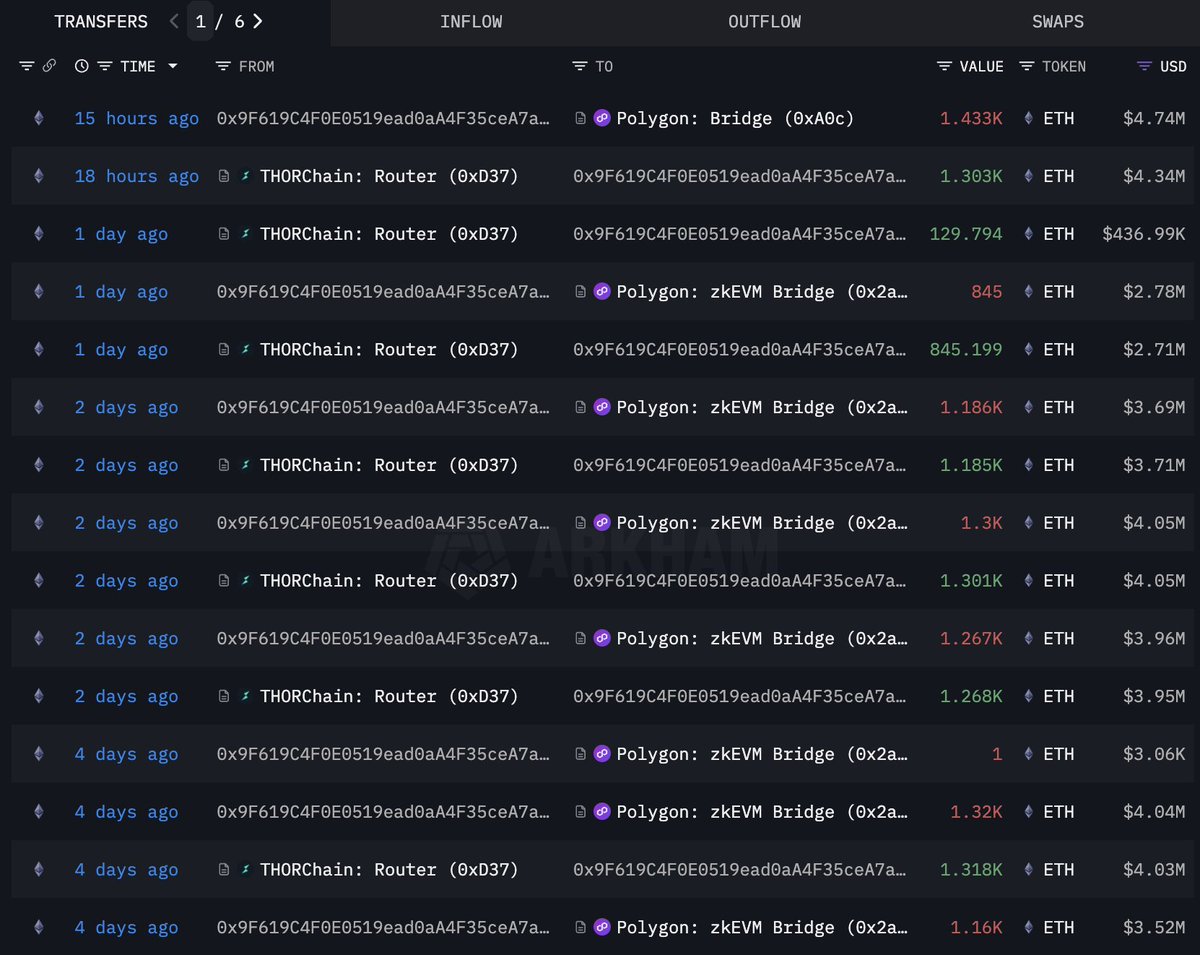The image size is (1200, 955).
Task: Click the current page number 1 field
Action: 200,21
